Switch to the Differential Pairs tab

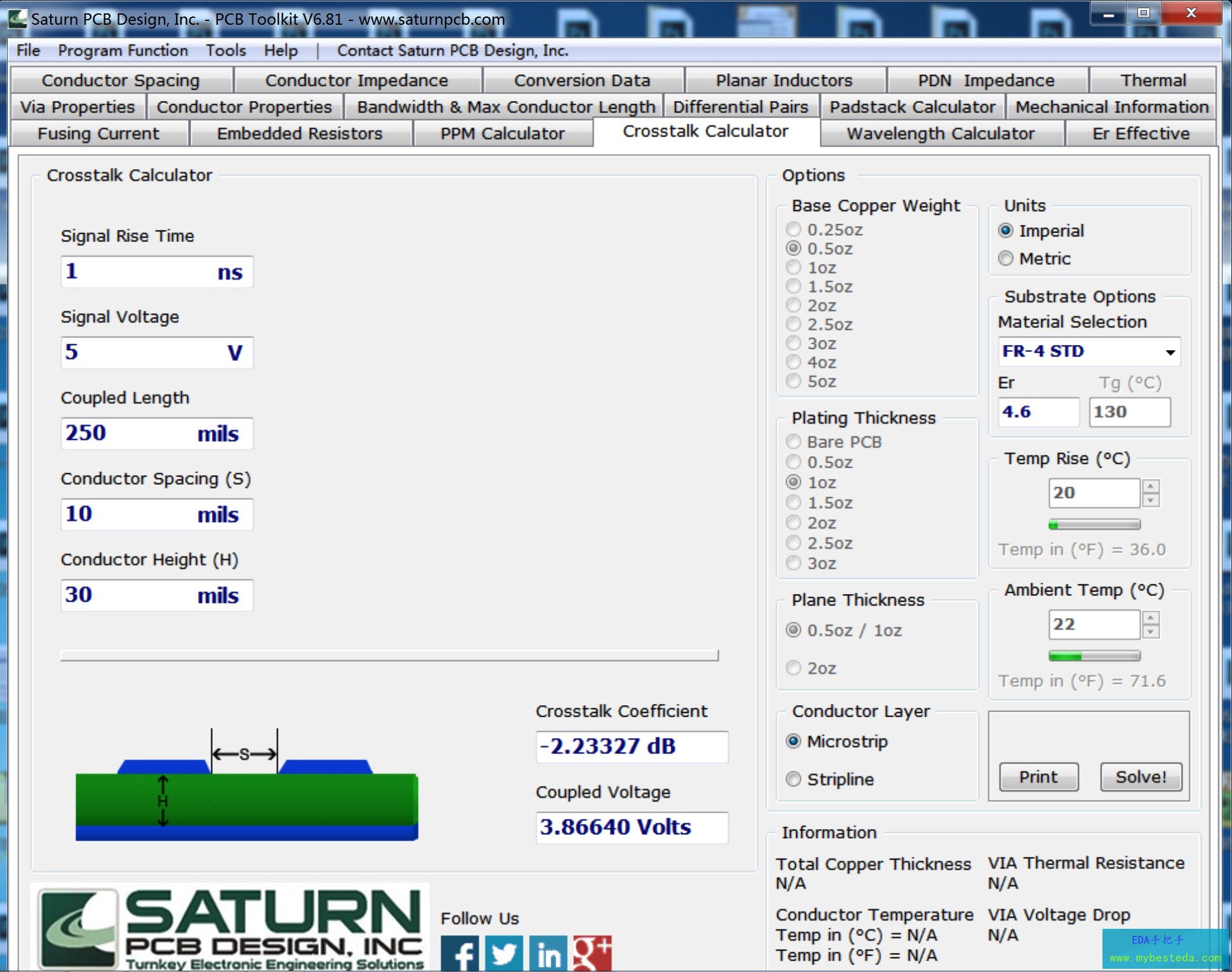point(740,107)
